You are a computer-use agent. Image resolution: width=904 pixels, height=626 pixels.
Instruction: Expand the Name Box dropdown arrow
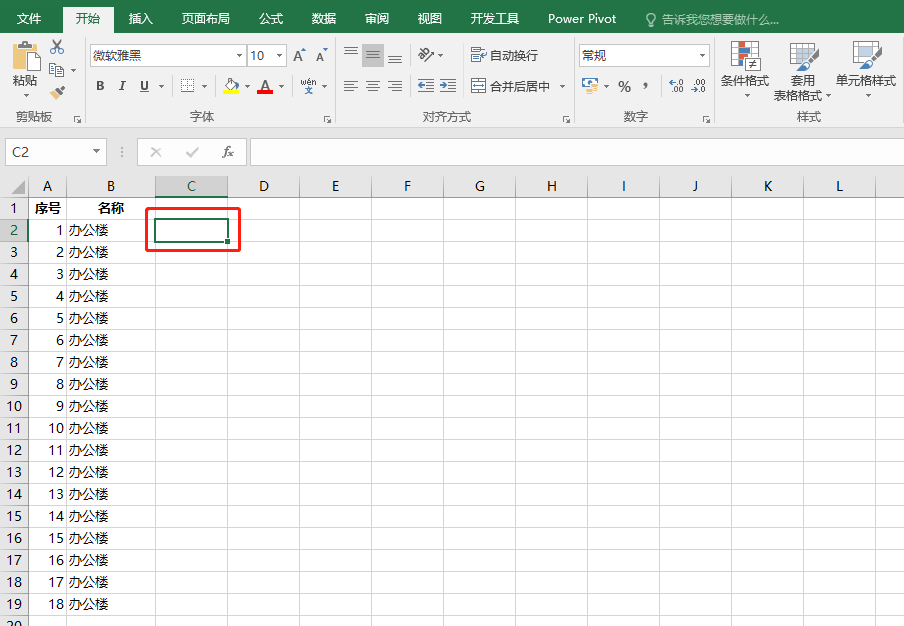(x=96, y=152)
